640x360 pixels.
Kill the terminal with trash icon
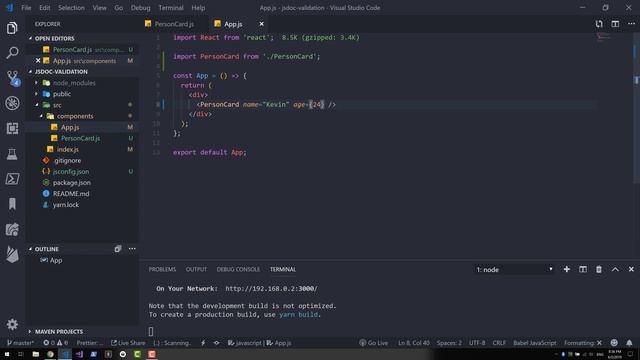click(599, 269)
